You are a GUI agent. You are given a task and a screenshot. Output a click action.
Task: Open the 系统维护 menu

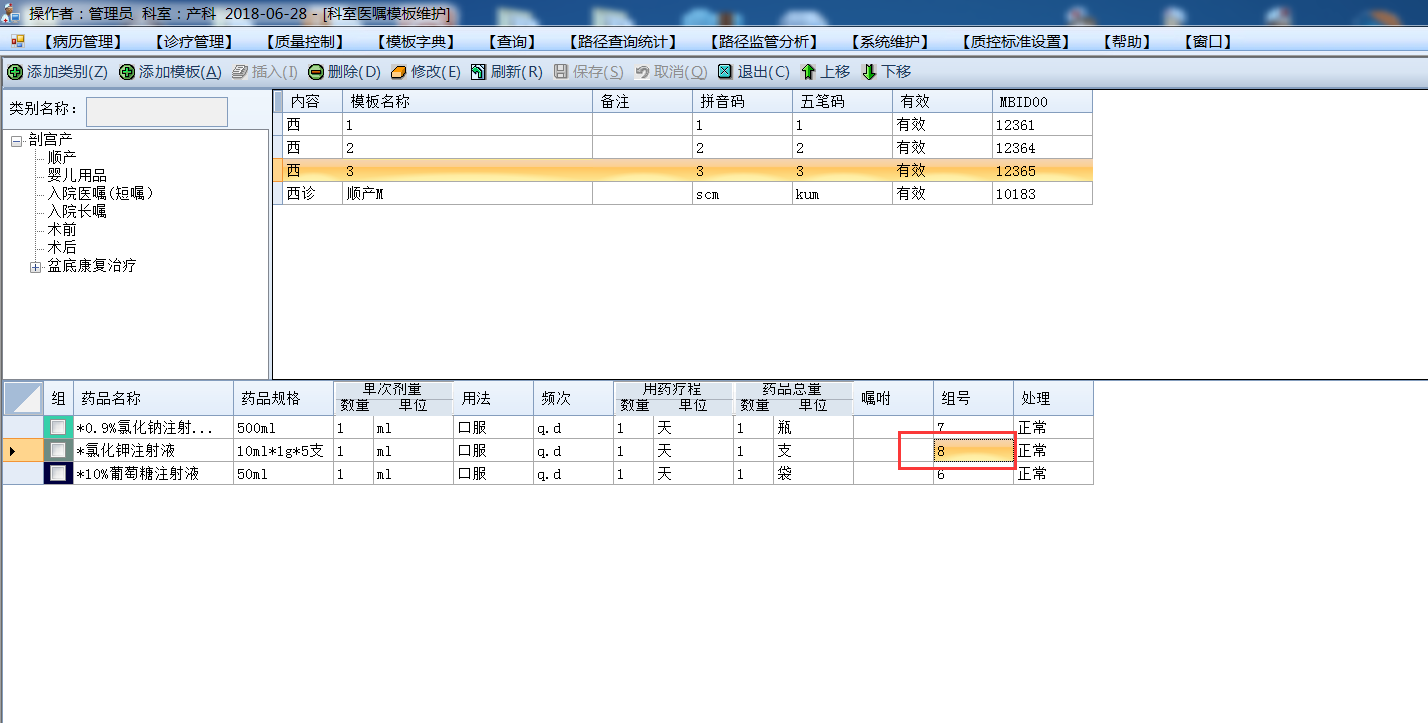coord(889,42)
